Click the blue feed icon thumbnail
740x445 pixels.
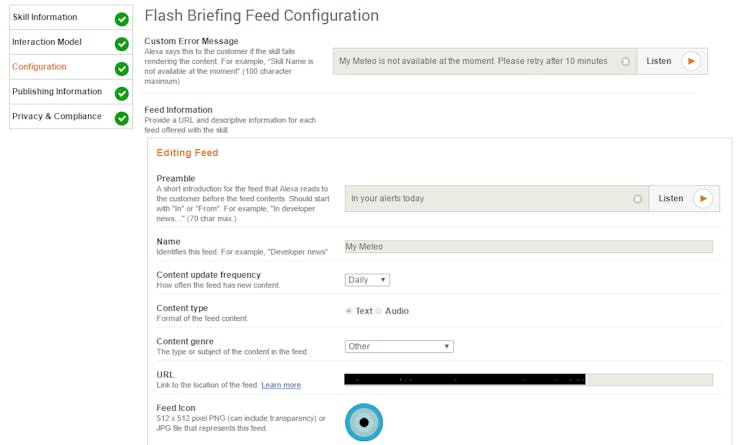click(364, 422)
